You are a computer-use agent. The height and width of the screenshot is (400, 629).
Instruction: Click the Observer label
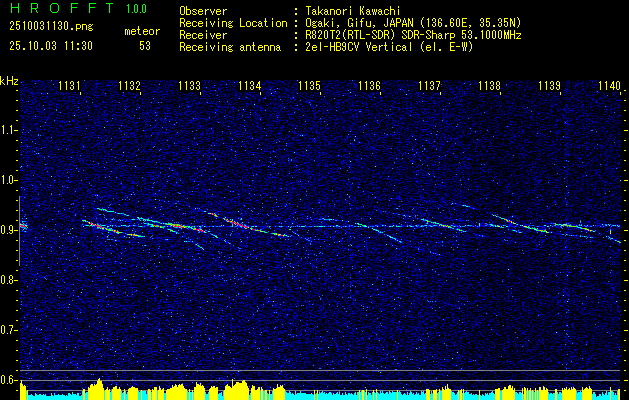(203, 11)
